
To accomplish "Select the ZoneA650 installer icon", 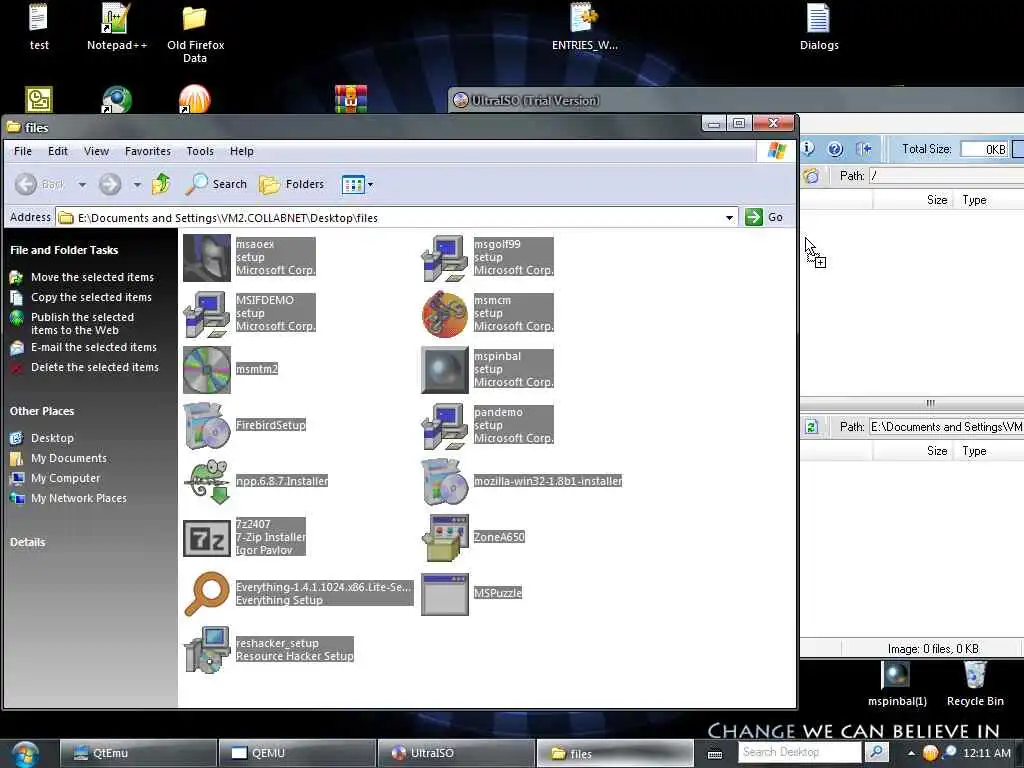I will (x=445, y=538).
